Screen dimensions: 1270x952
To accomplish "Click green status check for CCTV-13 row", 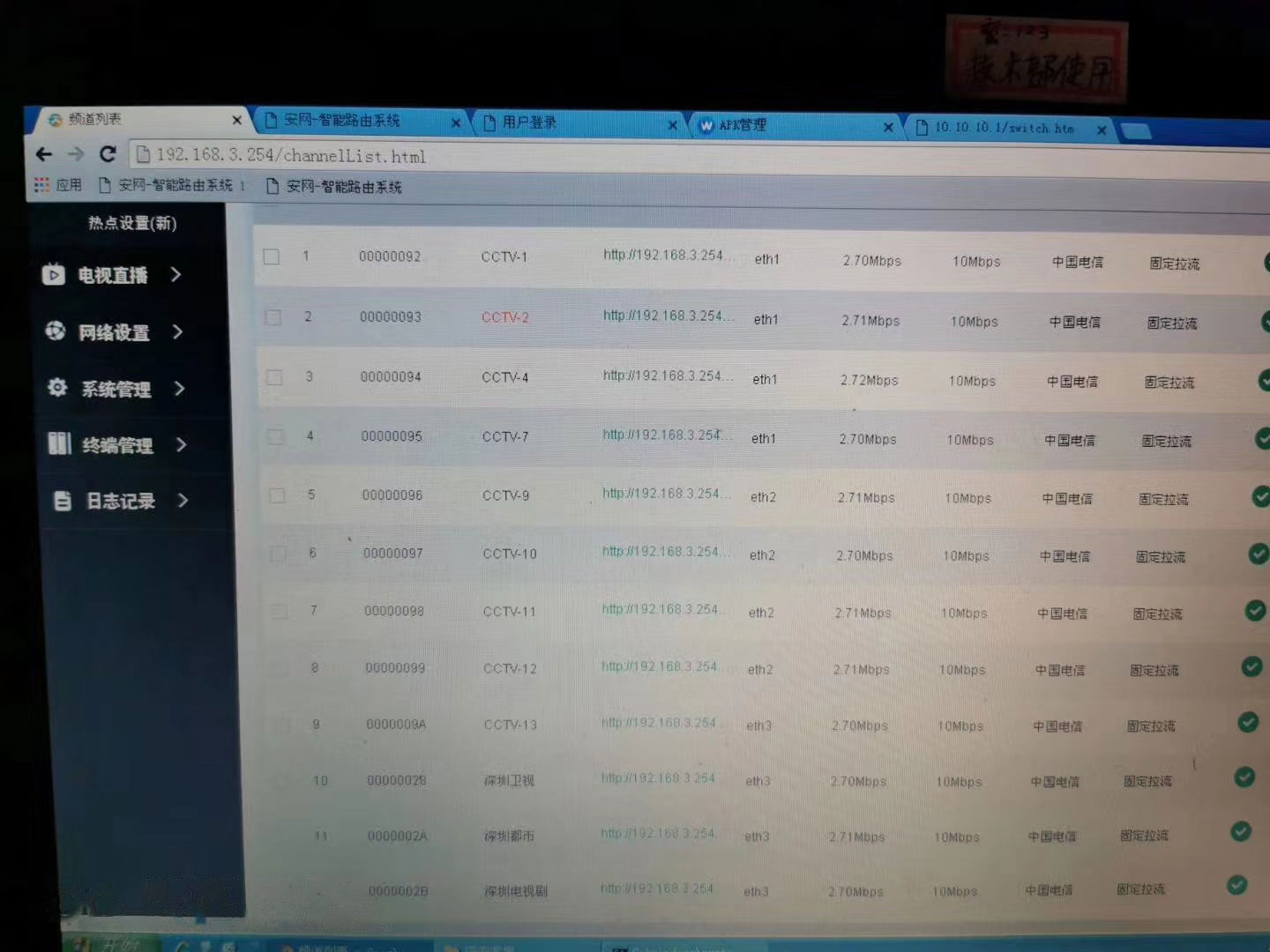I will click(1248, 722).
